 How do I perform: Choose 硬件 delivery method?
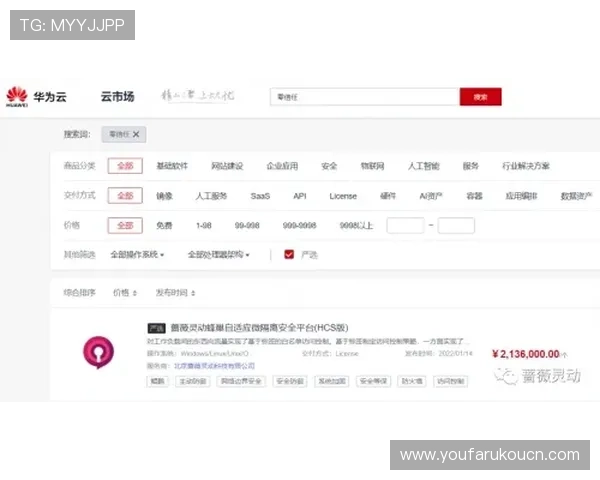click(x=388, y=196)
